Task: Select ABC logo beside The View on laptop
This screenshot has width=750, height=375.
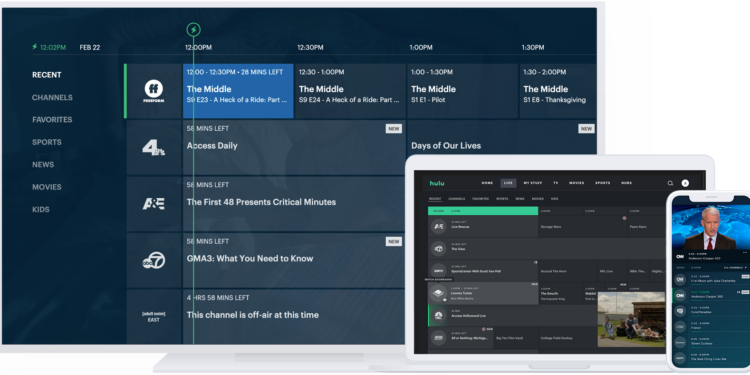Action: tap(439, 249)
